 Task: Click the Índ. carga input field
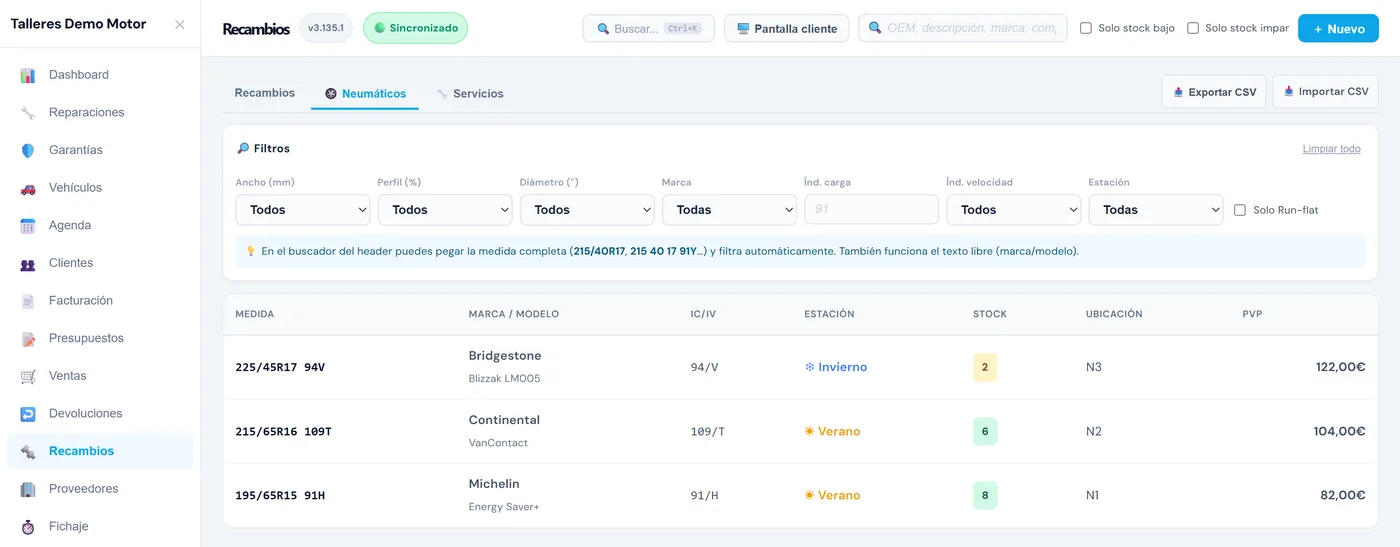(x=871, y=210)
